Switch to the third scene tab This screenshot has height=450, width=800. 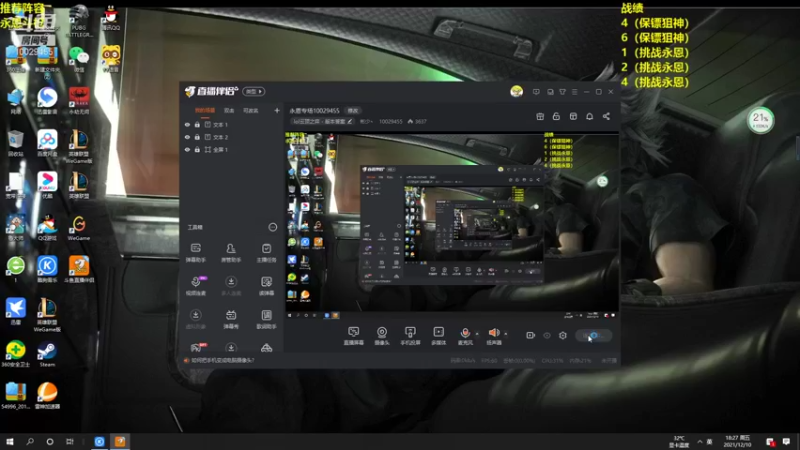[x=251, y=110]
